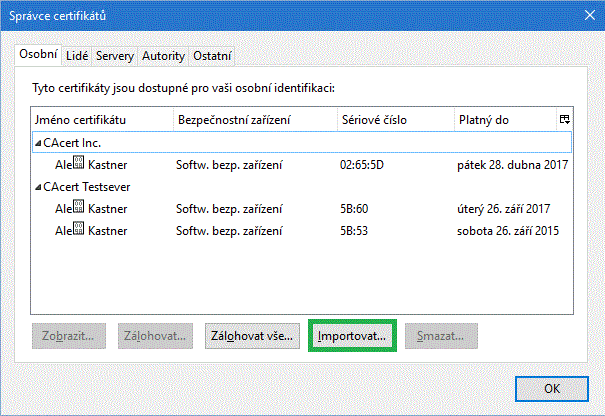Collapse the CAcert Testsever certificate group
605x416 pixels.
38,187
